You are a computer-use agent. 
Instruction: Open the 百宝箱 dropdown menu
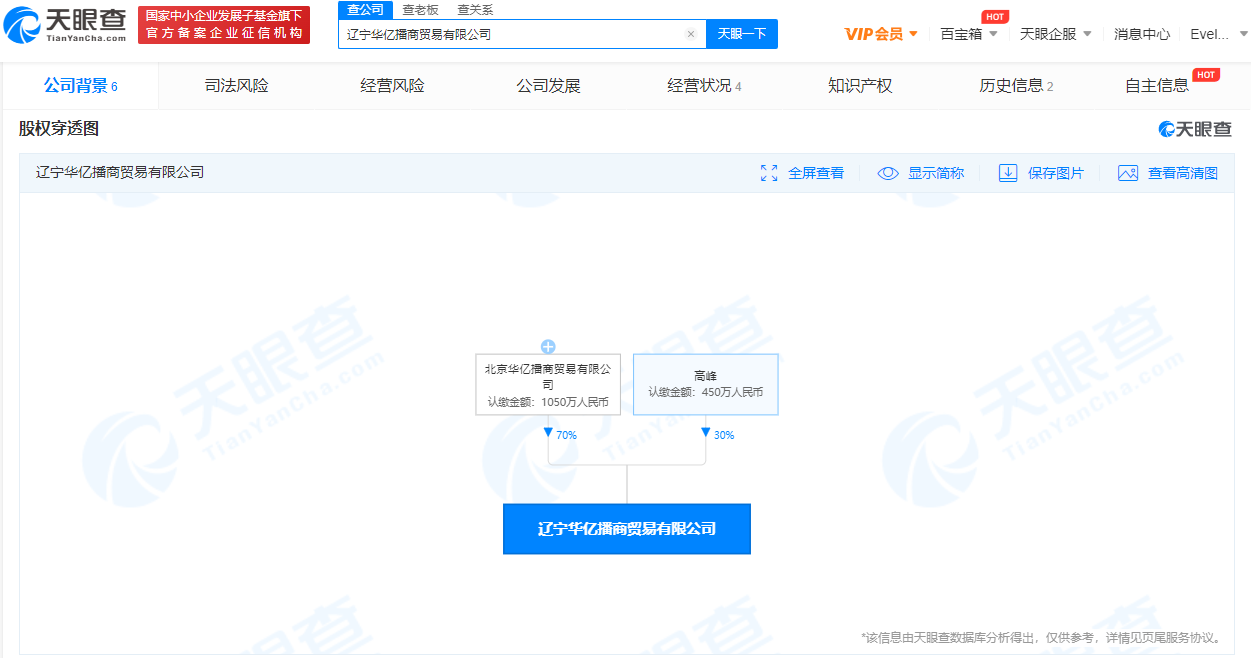click(969, 34)
